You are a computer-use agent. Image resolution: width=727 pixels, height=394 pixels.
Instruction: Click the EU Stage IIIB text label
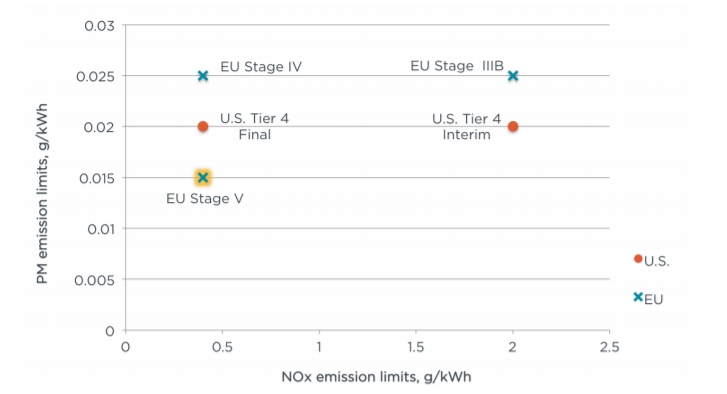pyautogui.click(x=457, y=66)
